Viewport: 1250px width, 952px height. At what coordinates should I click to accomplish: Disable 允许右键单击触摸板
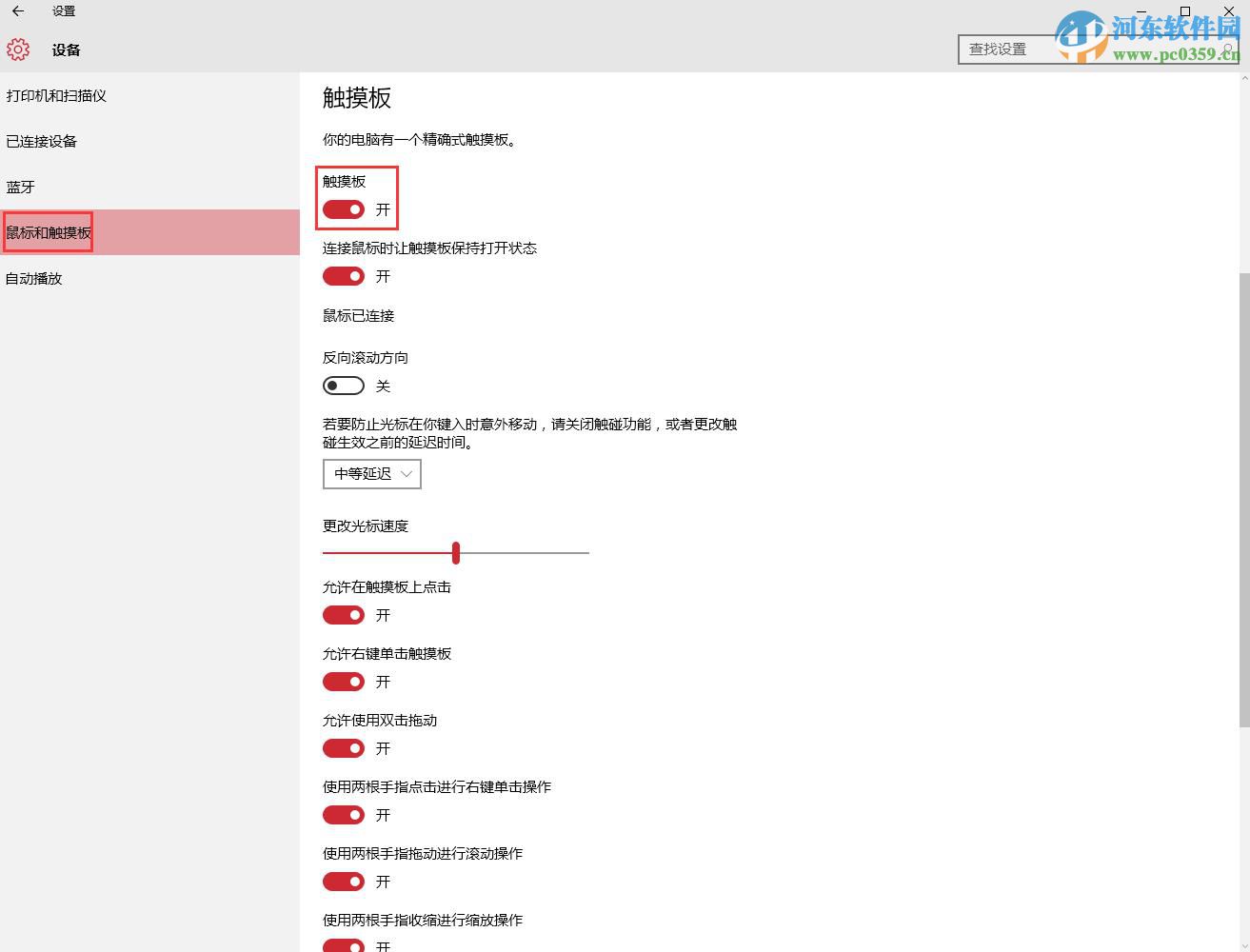tap(343, 682)
